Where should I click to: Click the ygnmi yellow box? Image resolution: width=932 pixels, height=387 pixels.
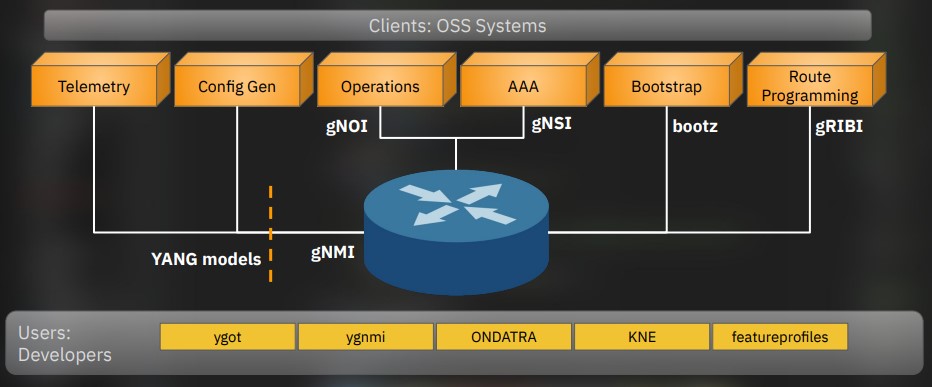click(x=366, y=337)
